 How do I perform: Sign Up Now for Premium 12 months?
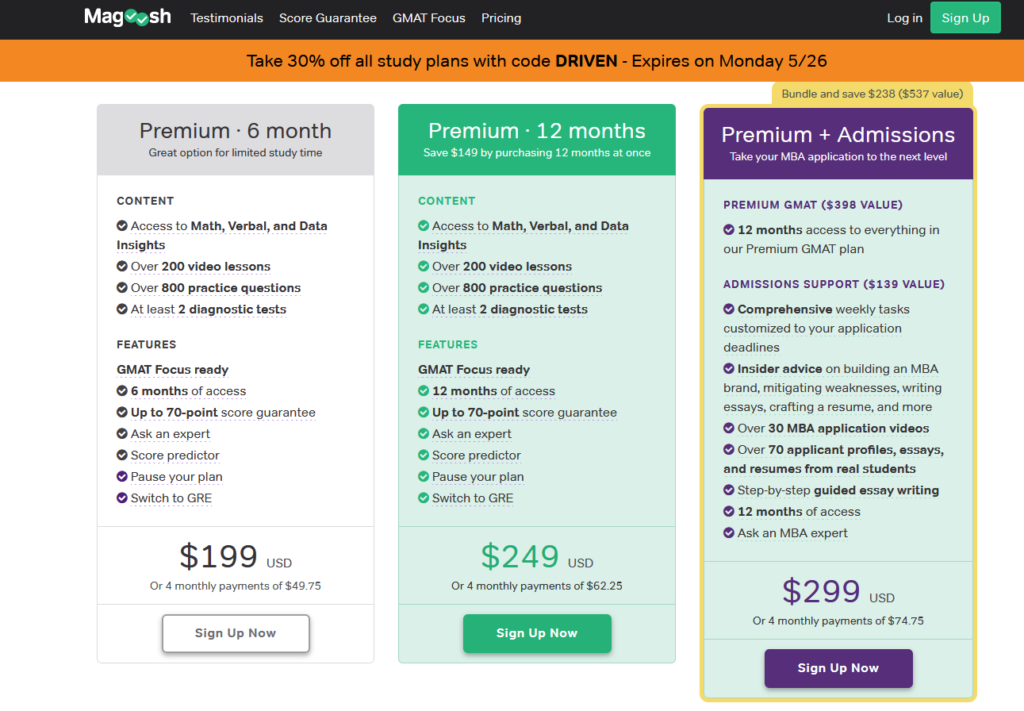[x=537, y=633]
